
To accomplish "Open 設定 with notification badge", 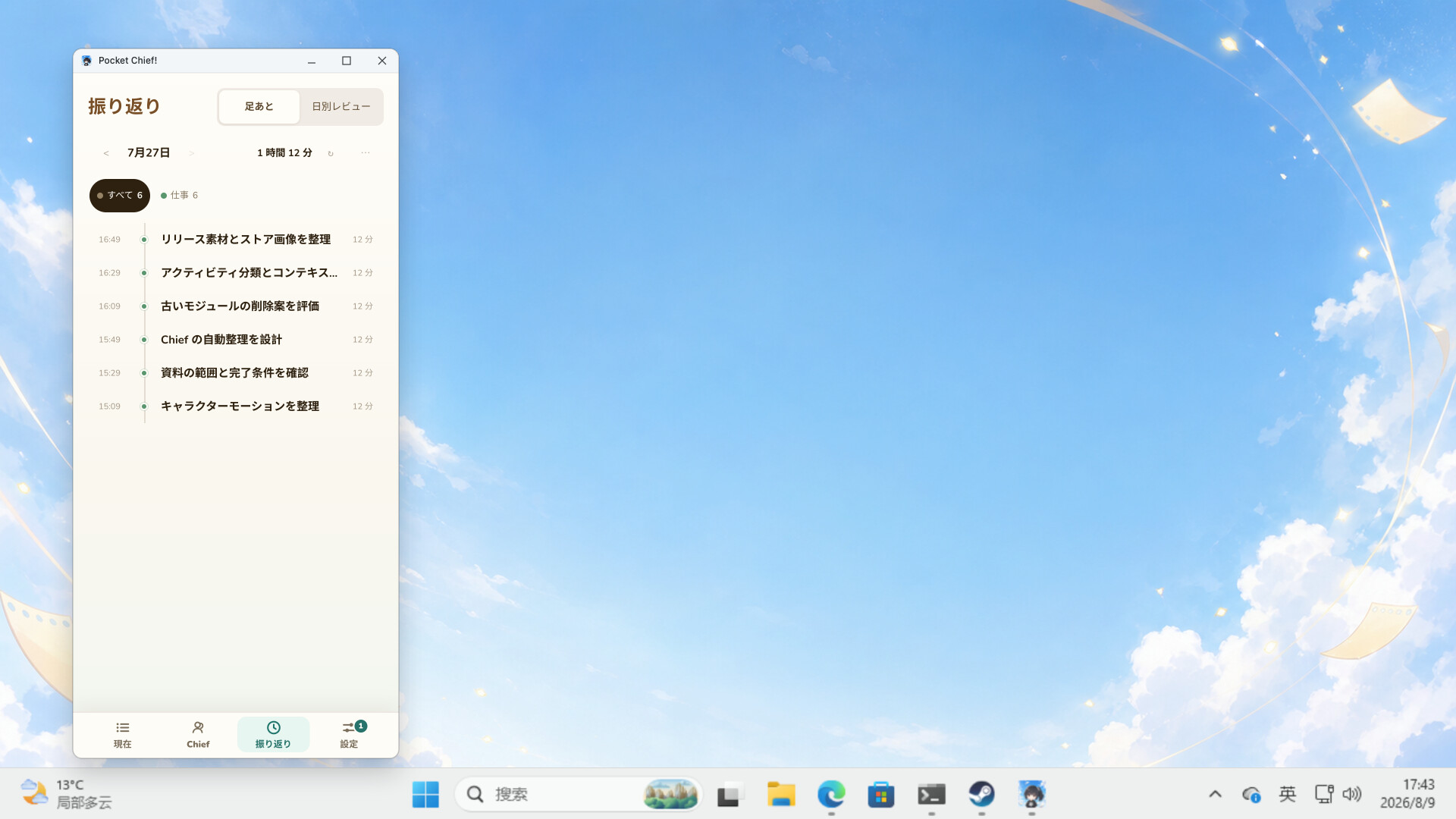I will coord(349,734).
